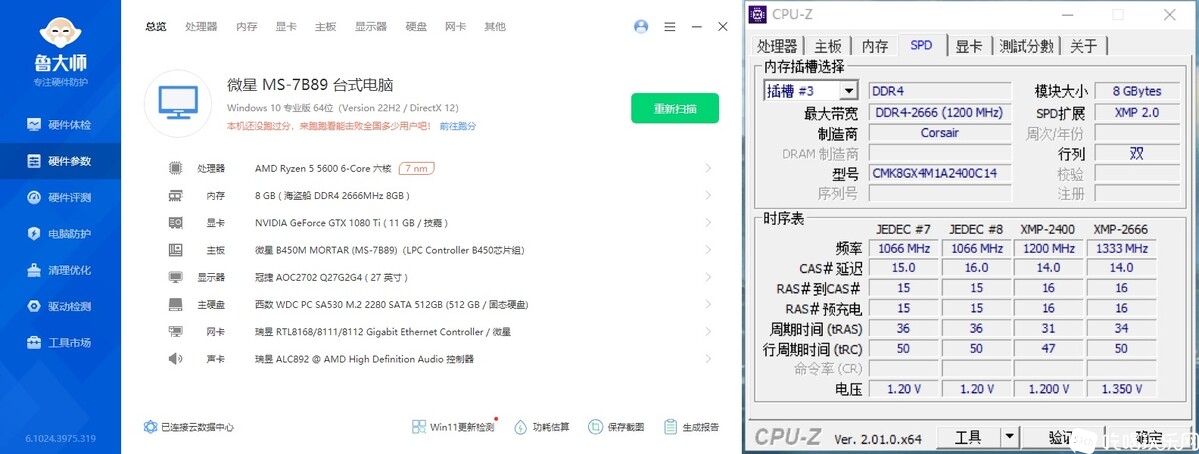
Task: Click the 主板 motherboard row icon
Action: (175, 250)
